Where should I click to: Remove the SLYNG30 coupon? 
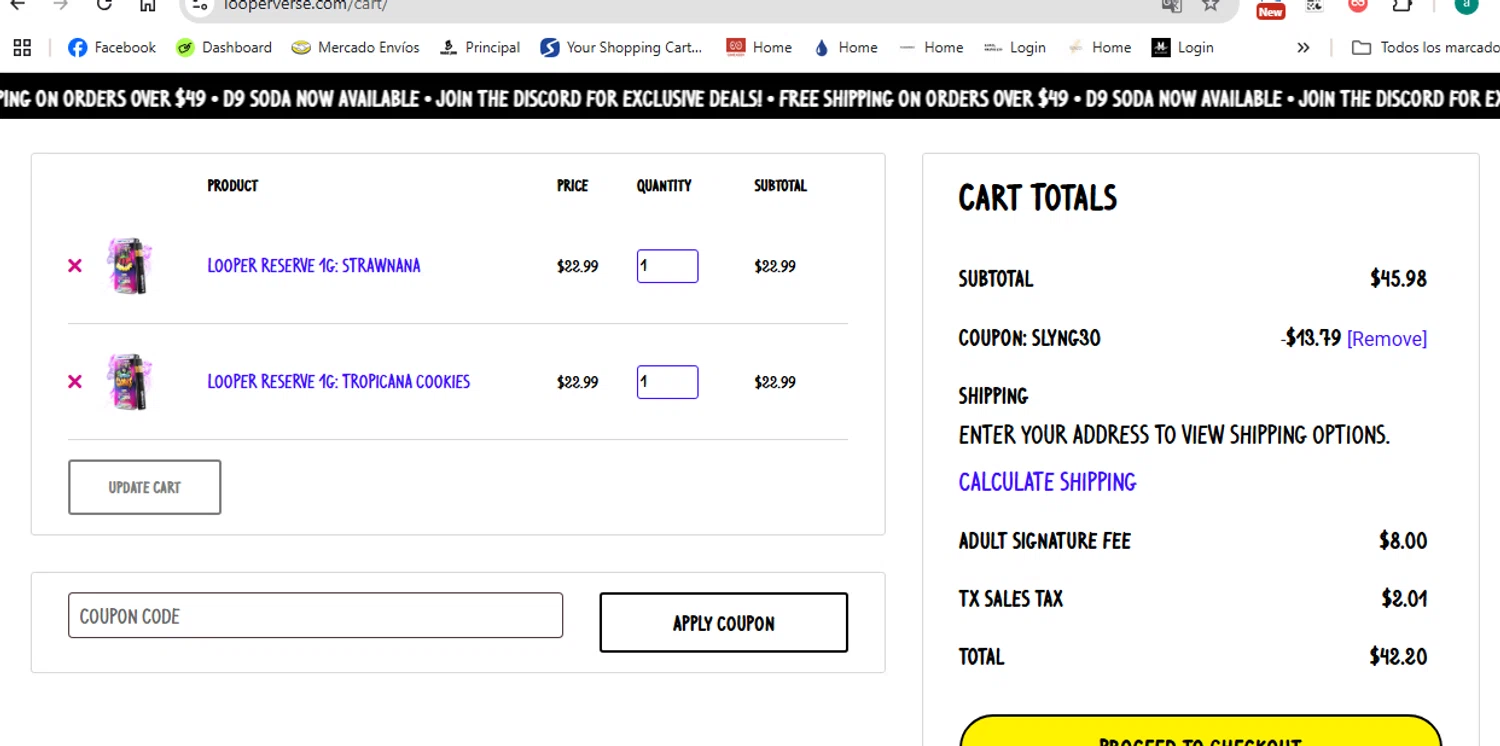coord(1387,339)
